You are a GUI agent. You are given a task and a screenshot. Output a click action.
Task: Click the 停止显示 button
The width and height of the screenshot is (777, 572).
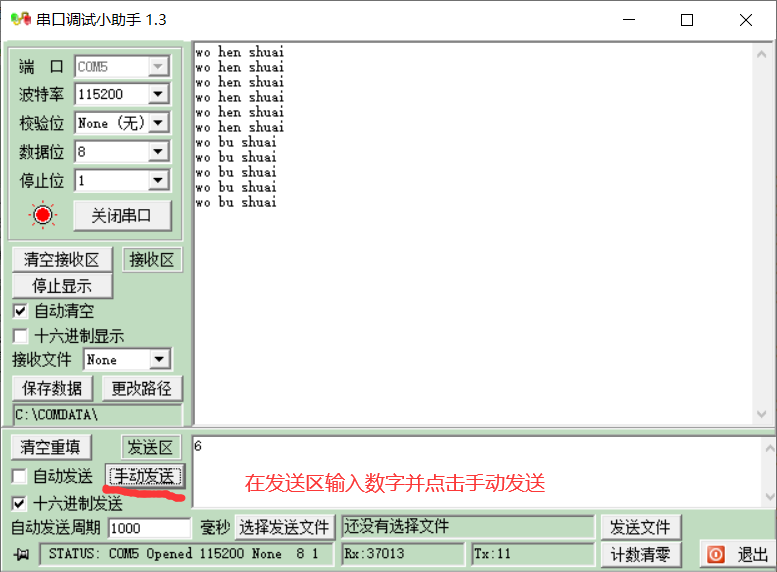pos(62,286)
